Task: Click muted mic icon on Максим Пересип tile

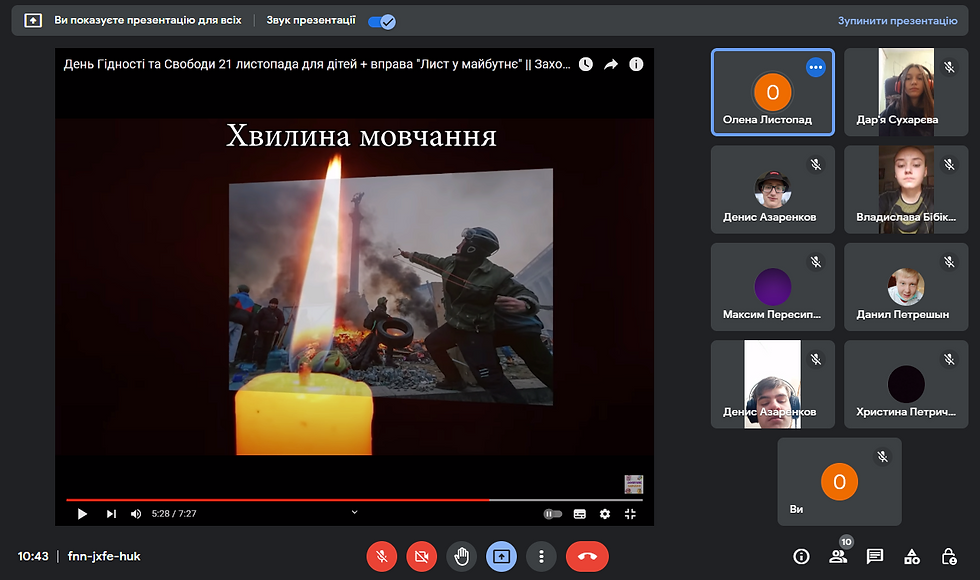Action: coord(816,262)
